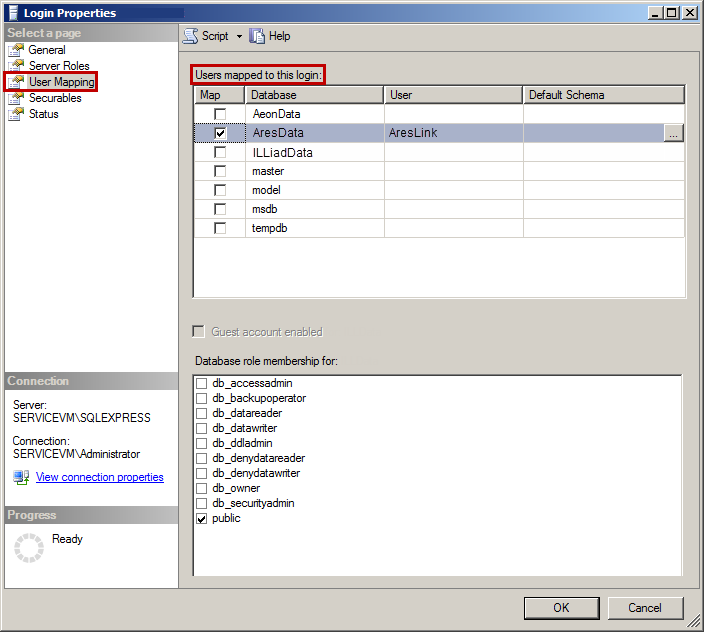Uncheck the Map box for AresData
The height and width of the screenshot is (632, 704).
[220, 133]
